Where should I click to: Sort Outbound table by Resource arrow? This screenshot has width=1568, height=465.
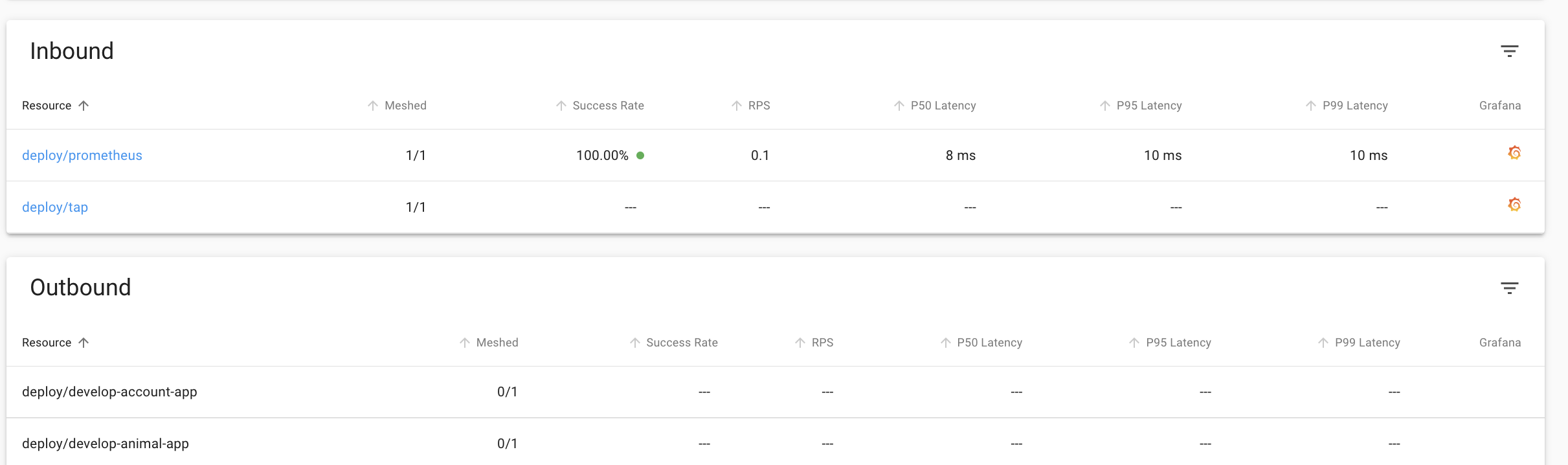point(84,343)
